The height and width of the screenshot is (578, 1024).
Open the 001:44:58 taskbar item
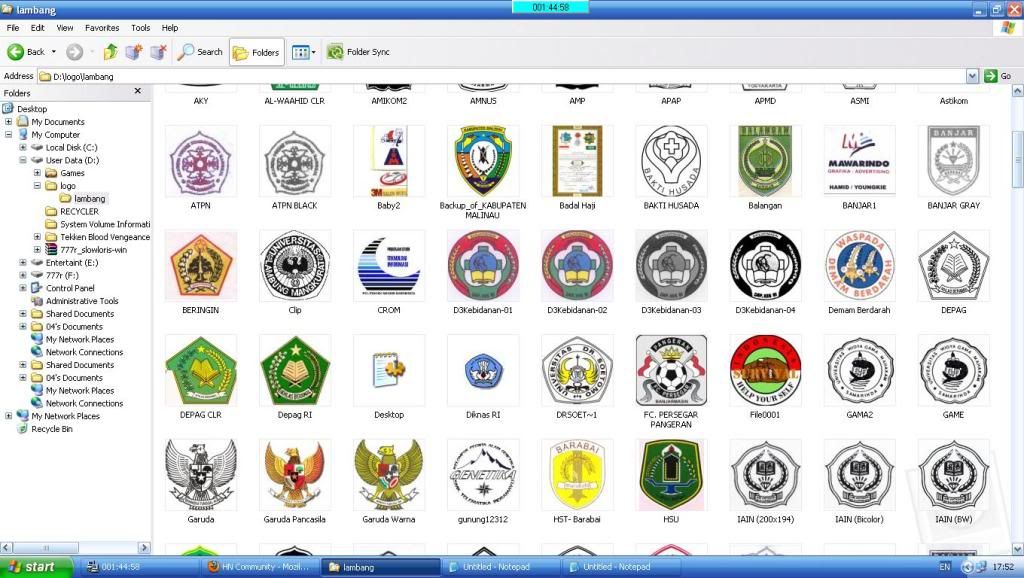tap(138, 567)
